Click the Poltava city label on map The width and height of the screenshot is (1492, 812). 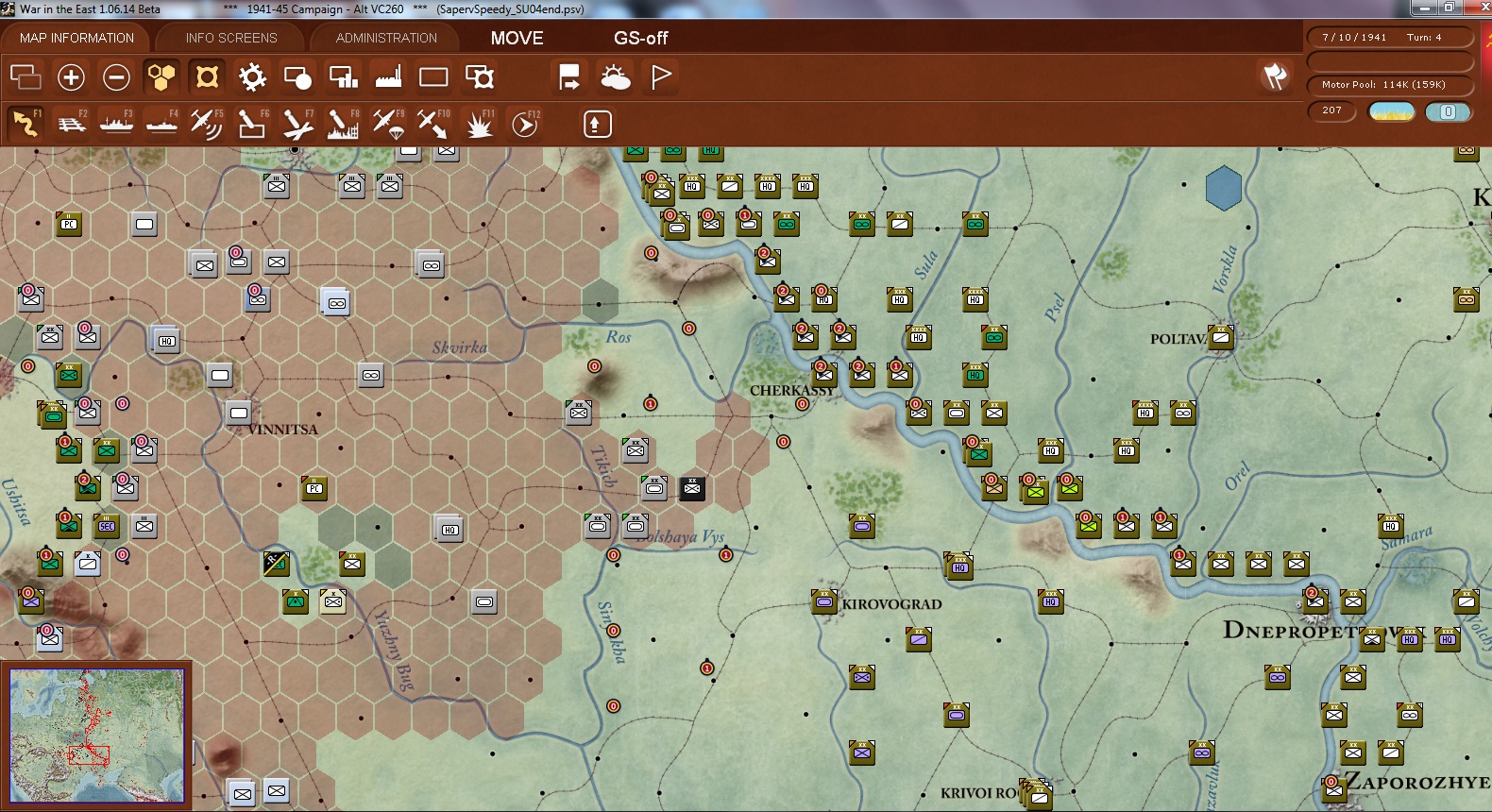click(x=1178, y=339)
